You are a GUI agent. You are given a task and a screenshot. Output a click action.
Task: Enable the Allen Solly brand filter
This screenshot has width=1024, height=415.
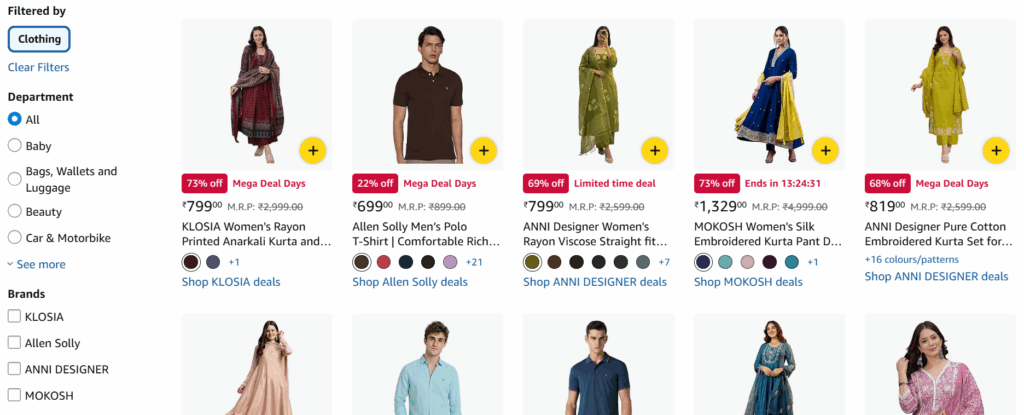coord(15,343)
